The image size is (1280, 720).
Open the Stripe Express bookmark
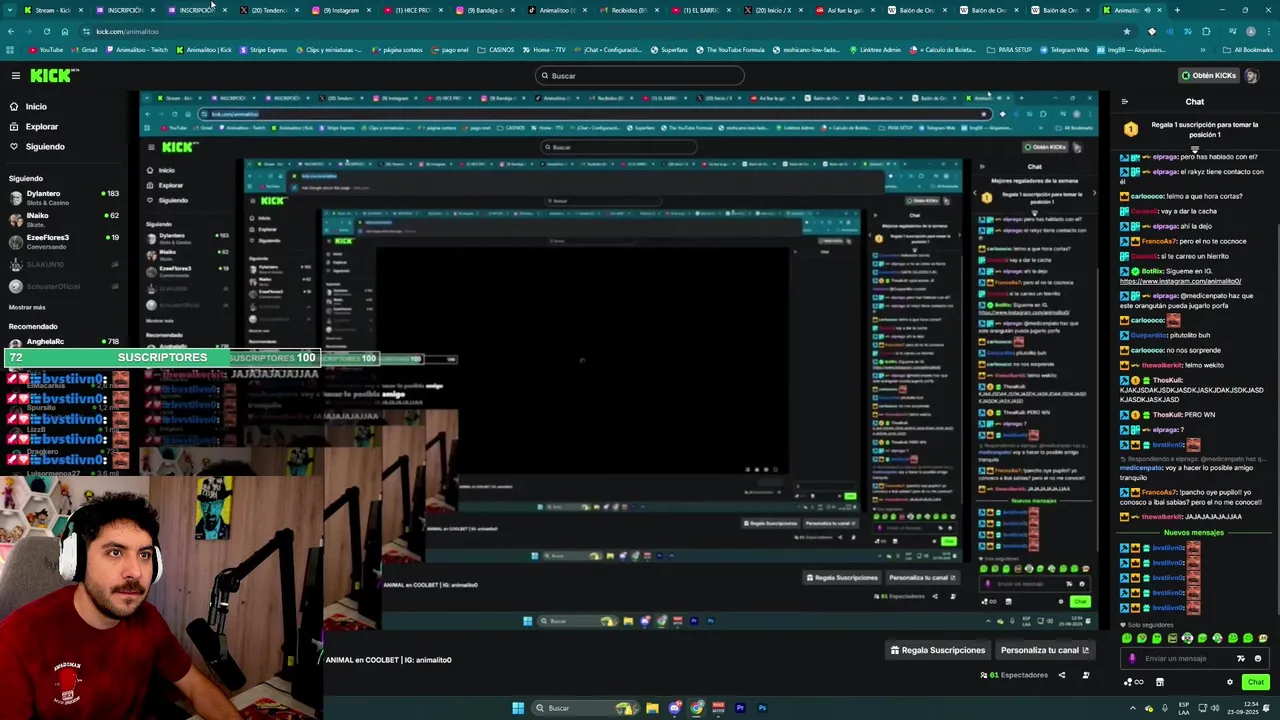click(263, 50)
